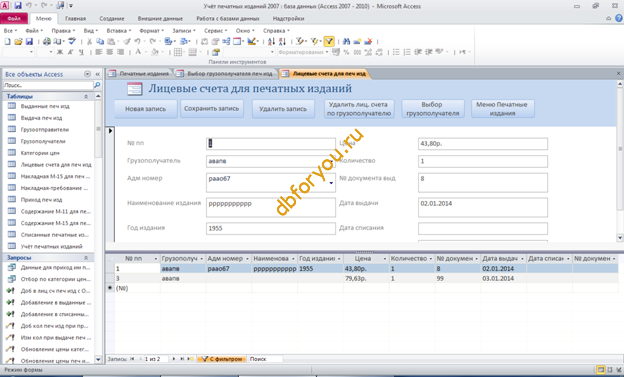Collapse navigation pane with double chevron
The image size is (624, 377).
pos(98,74)
